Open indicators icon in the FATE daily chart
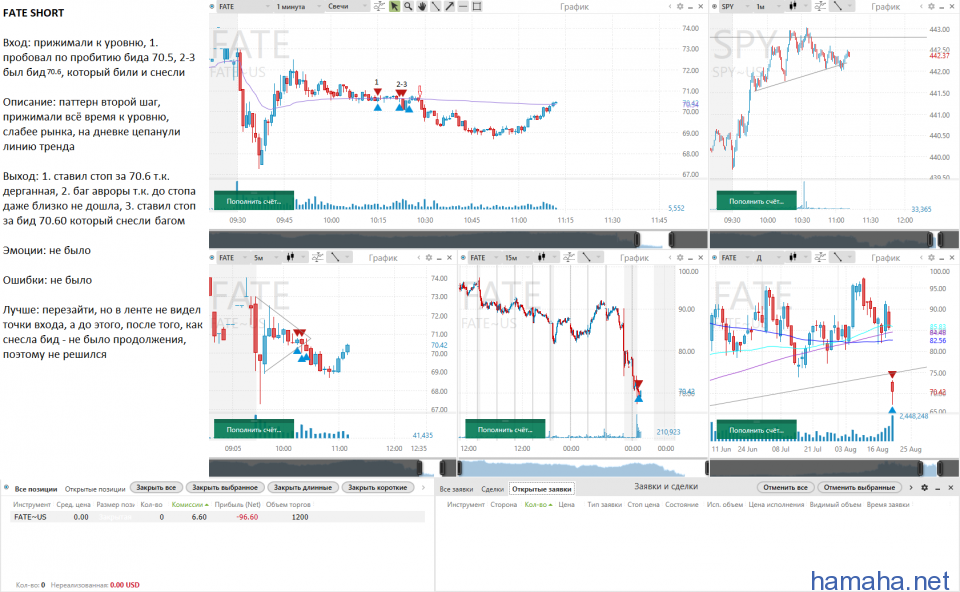The image size is (960, 592). coord(820,258)
